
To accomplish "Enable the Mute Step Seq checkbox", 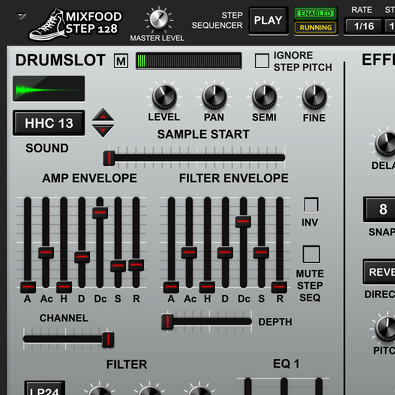I will (311, 254).
